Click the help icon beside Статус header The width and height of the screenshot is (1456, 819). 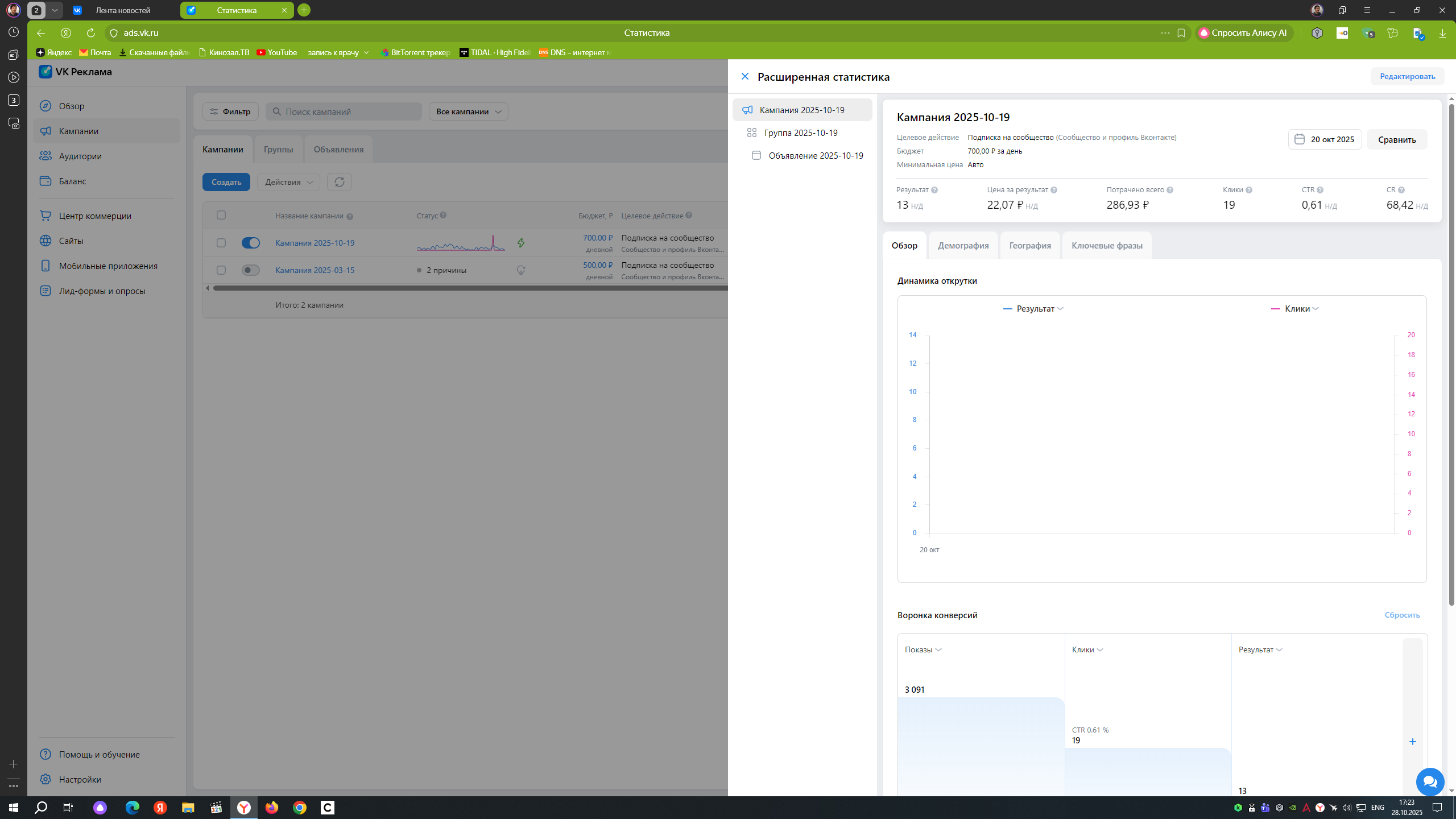443,216
